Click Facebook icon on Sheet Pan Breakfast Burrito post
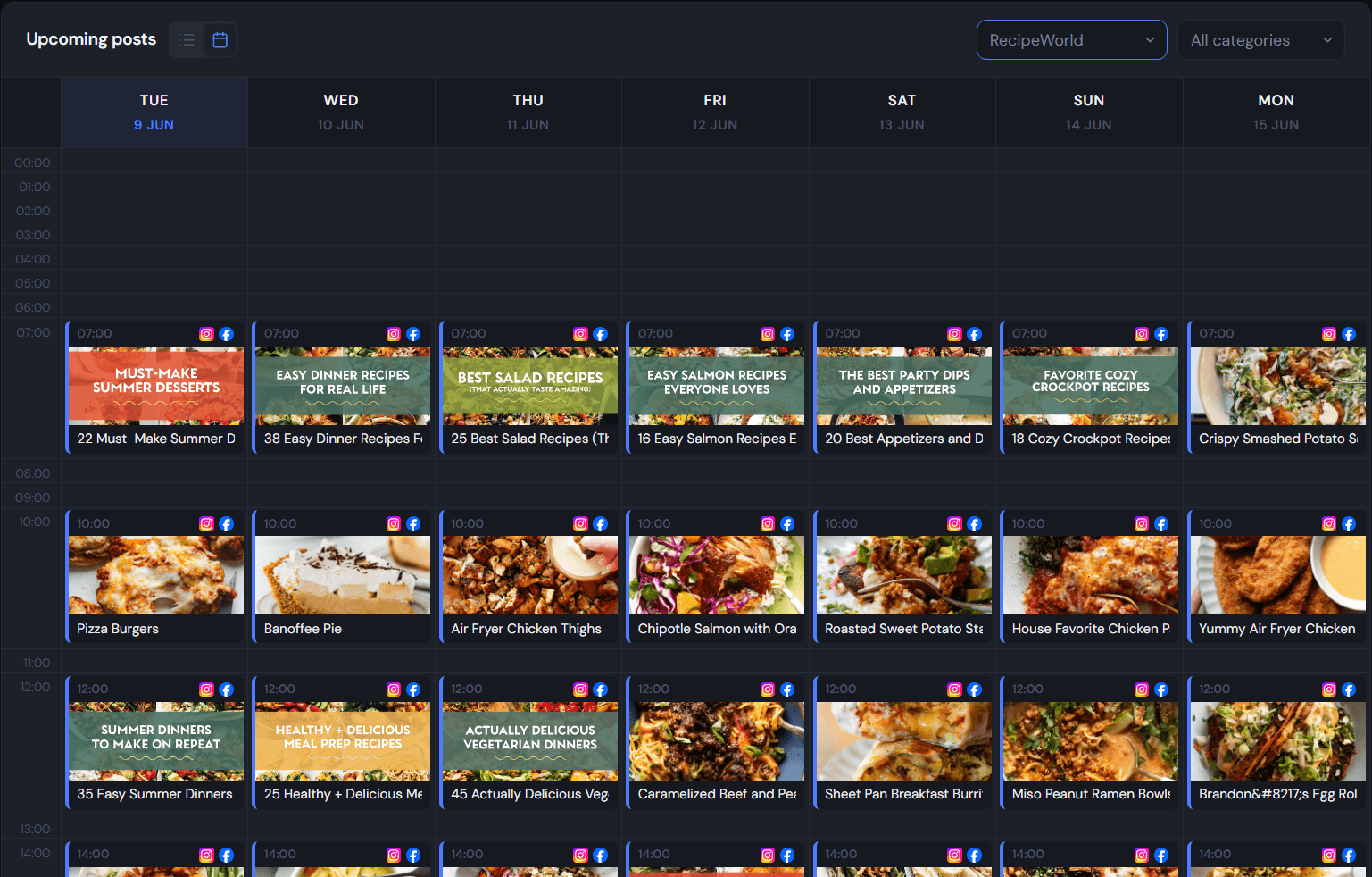 click(x=975, y=689)
